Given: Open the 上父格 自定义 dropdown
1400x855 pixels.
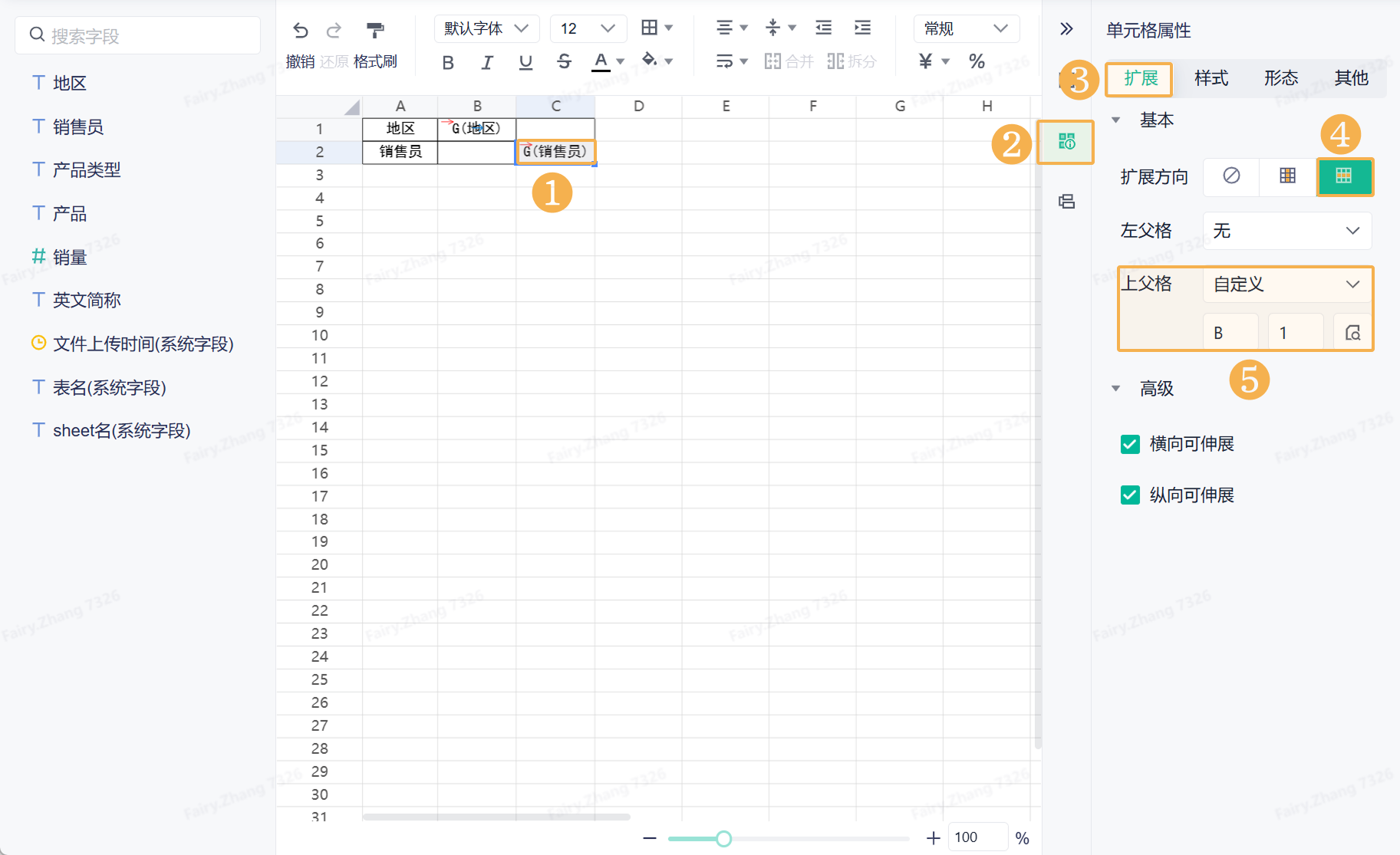Looking at the screenshot, I should (x=1287, y=284).
